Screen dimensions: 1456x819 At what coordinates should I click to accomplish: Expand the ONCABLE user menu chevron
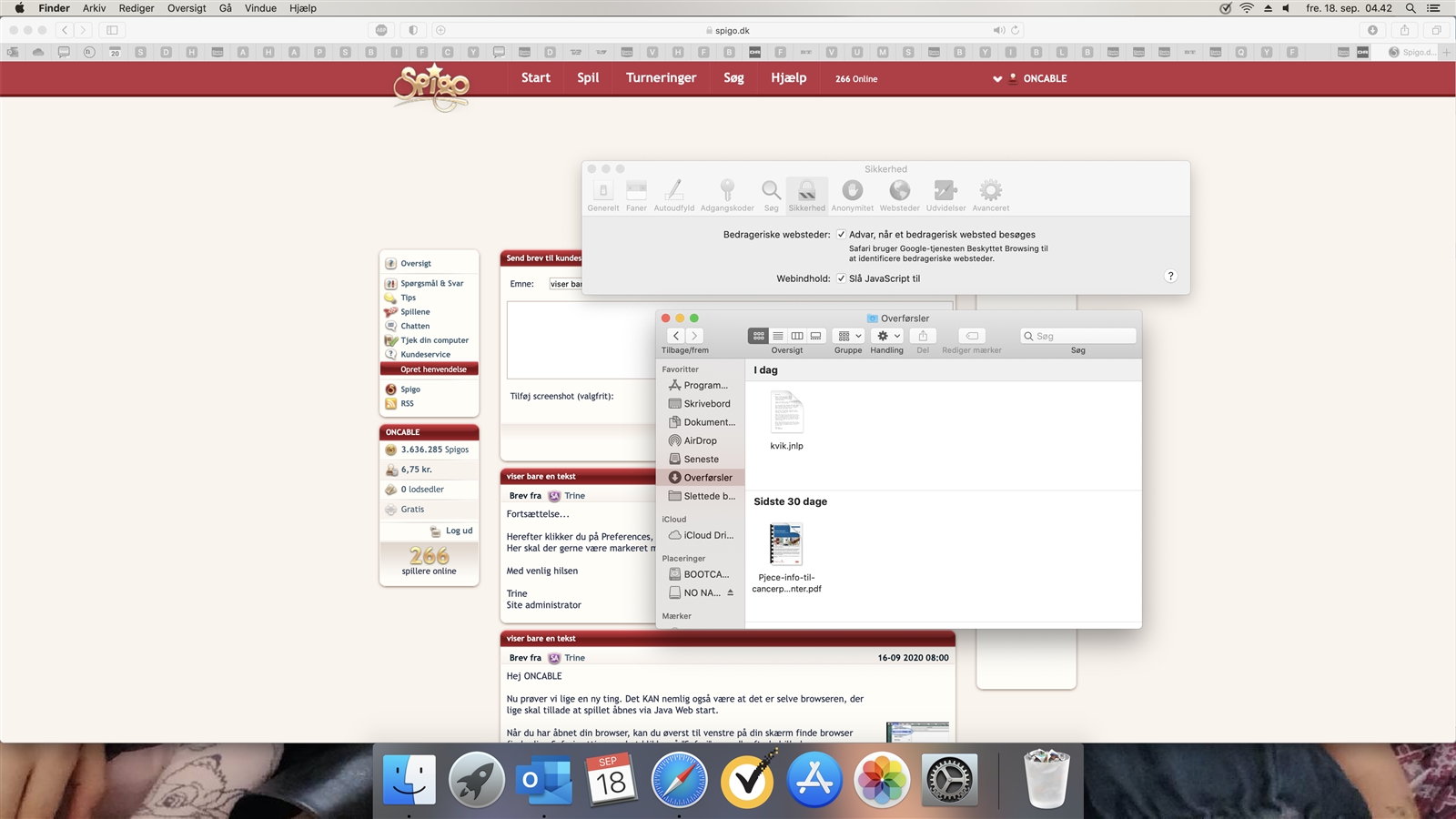point(997,79)
